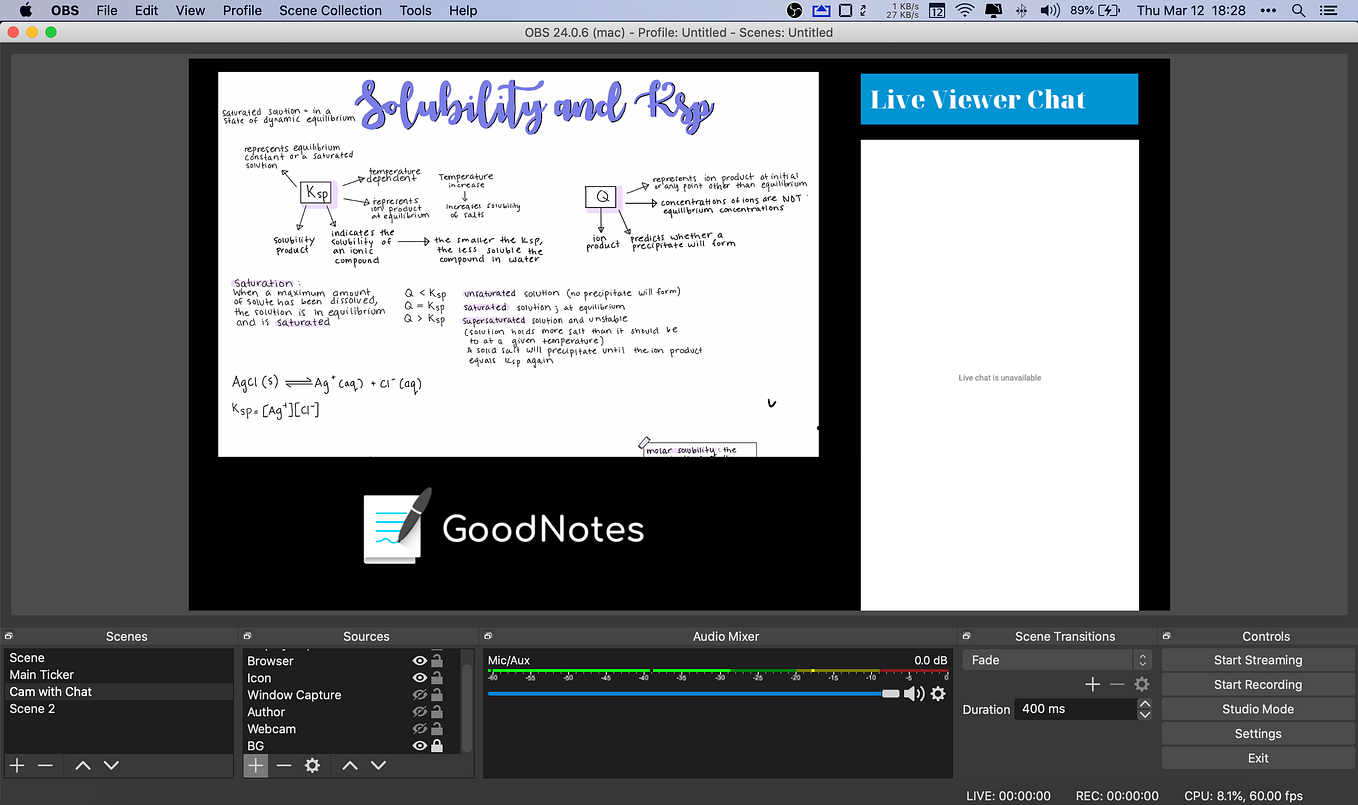Image resolution: width=1358 pixels, height=805 pixels.
Task: Enable Studio Mode
Action: [x=1257, y=708]
